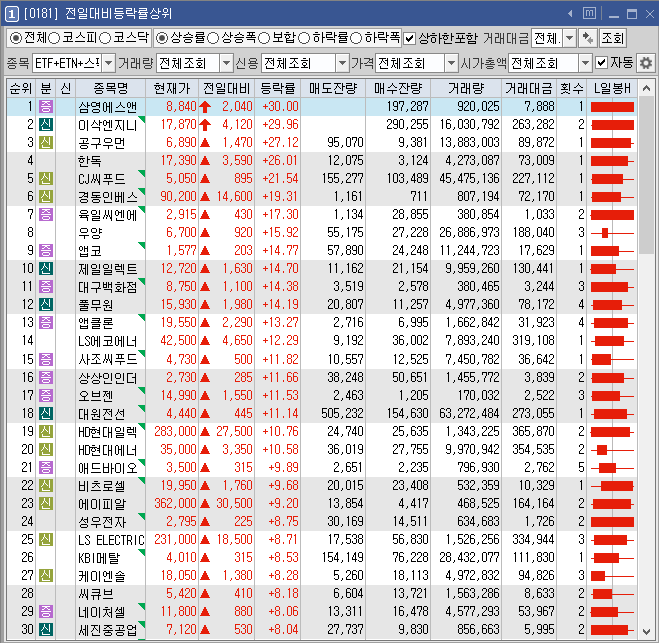Click the 신 badge in 경동인베스 row
This screenshot has height=643, width=659.
click(46, 196)
